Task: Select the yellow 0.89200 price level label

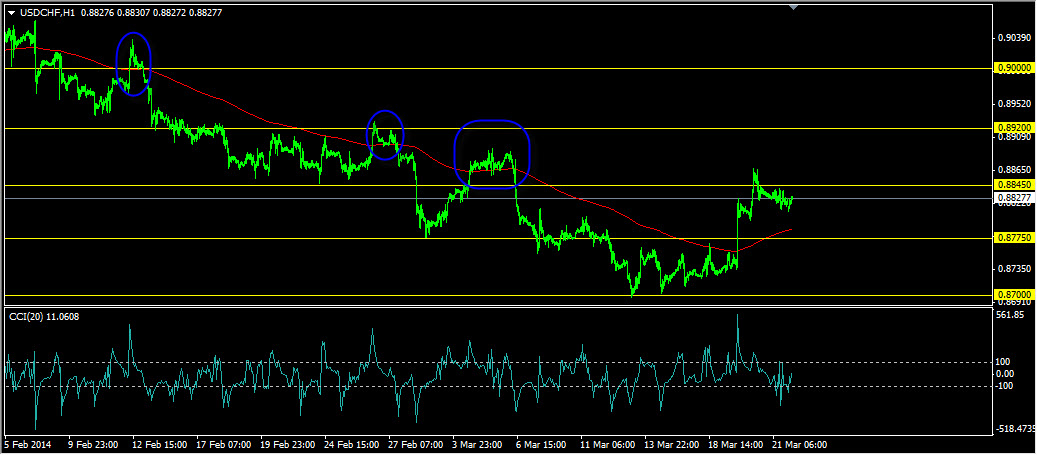Action: pyautogui.click(x=1013, y=127)
